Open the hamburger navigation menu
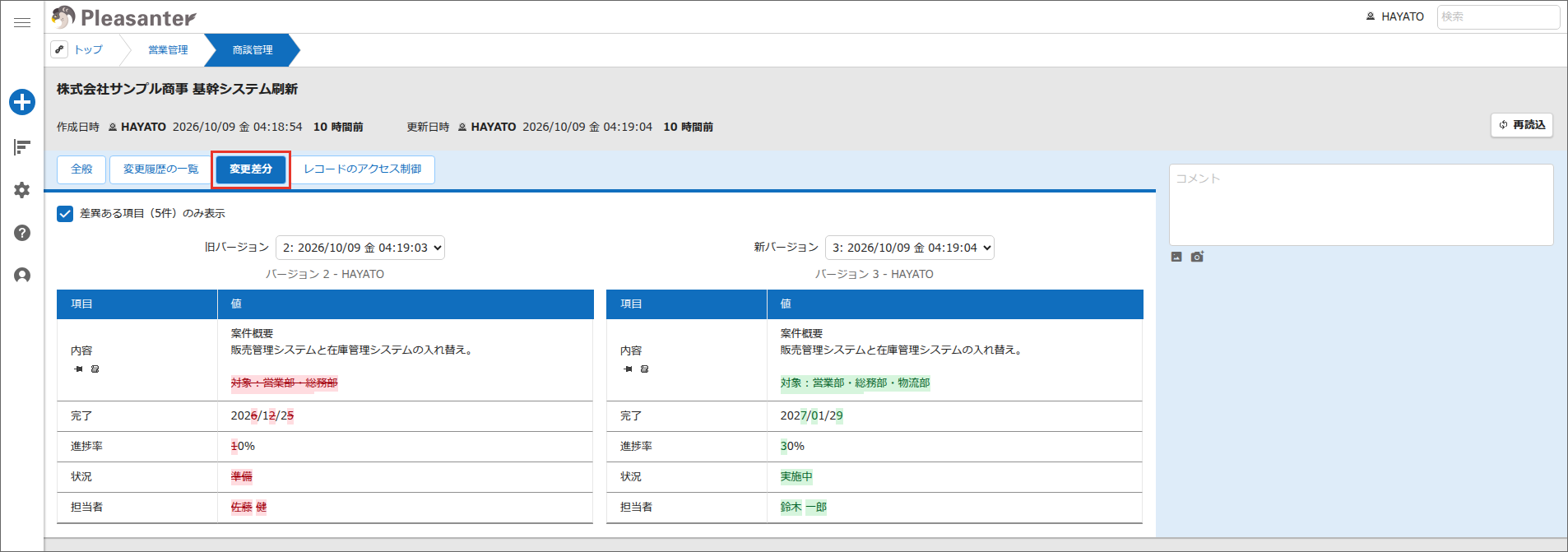1568x552 pixels. pyautogui.click(x=22, y=23)
